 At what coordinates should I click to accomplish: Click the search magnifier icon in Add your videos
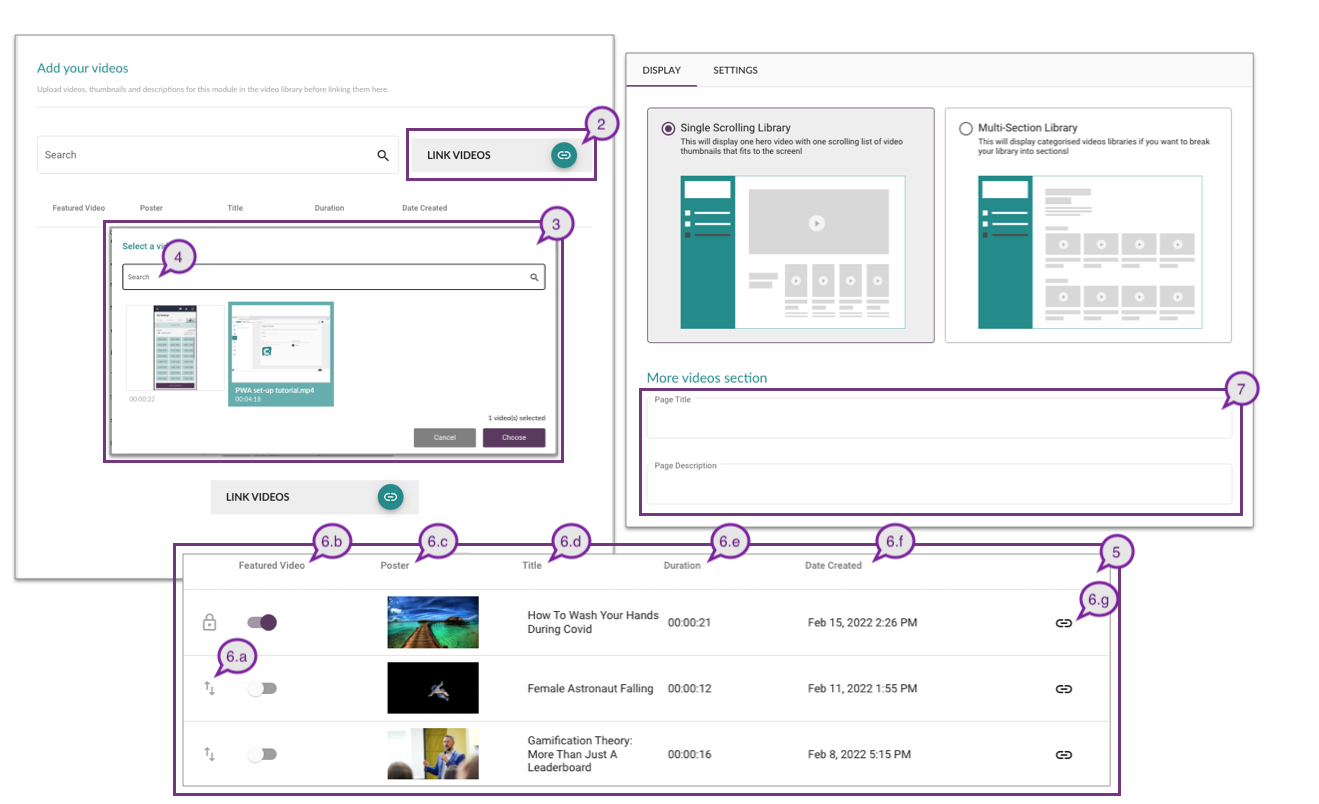tap(383, 155)
